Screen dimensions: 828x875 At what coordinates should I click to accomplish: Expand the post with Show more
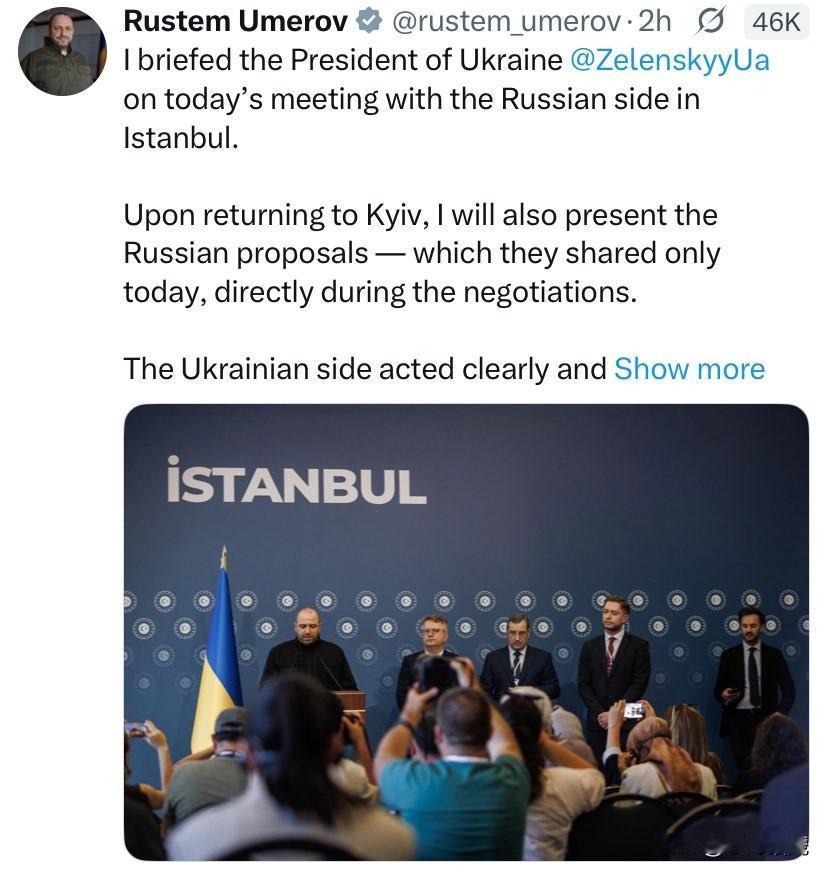[690, 369]
